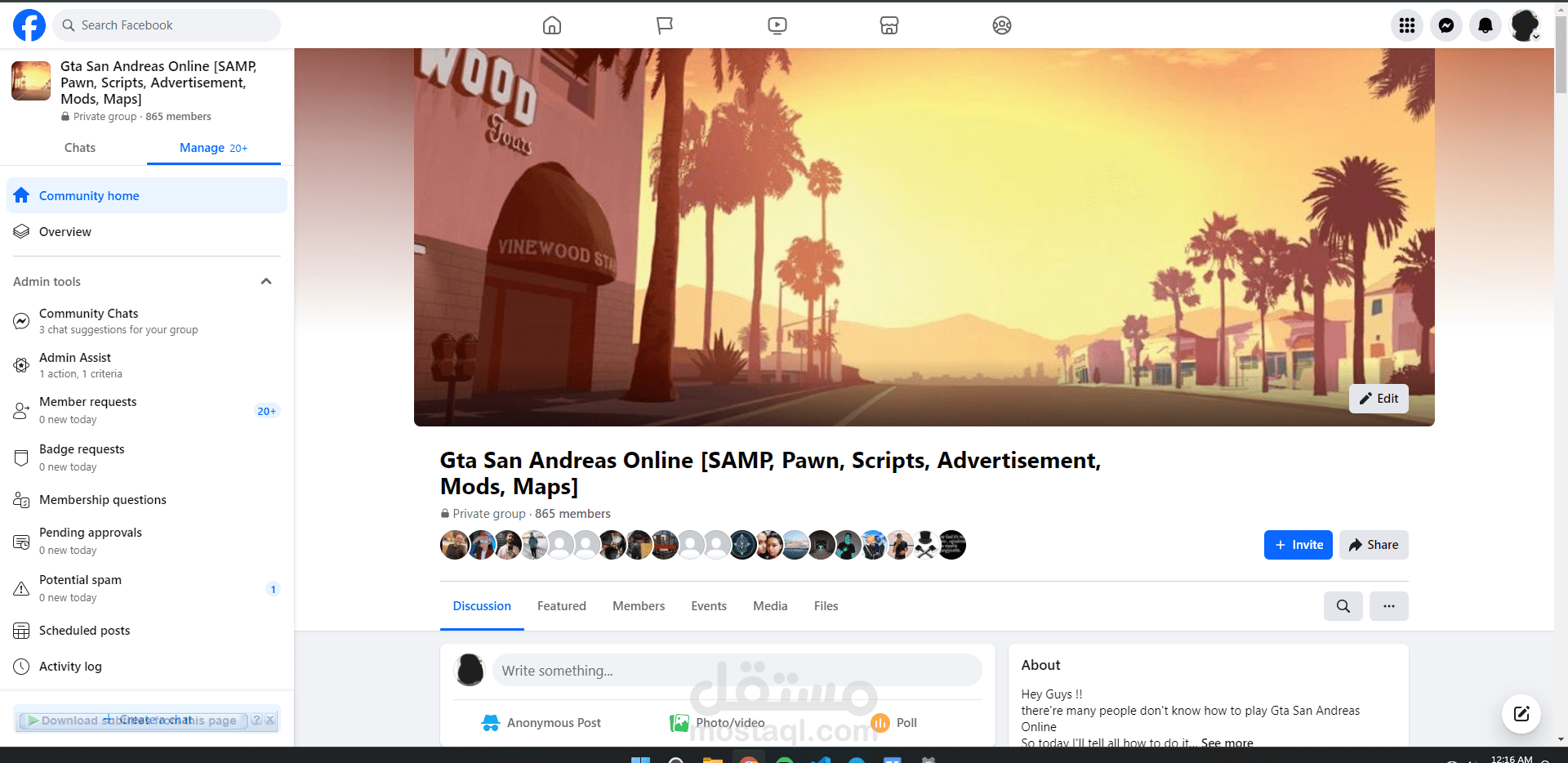Add a Photo/video to post
The width and height of the screenshot is (1568, 763).
click(x=717, y=723)
